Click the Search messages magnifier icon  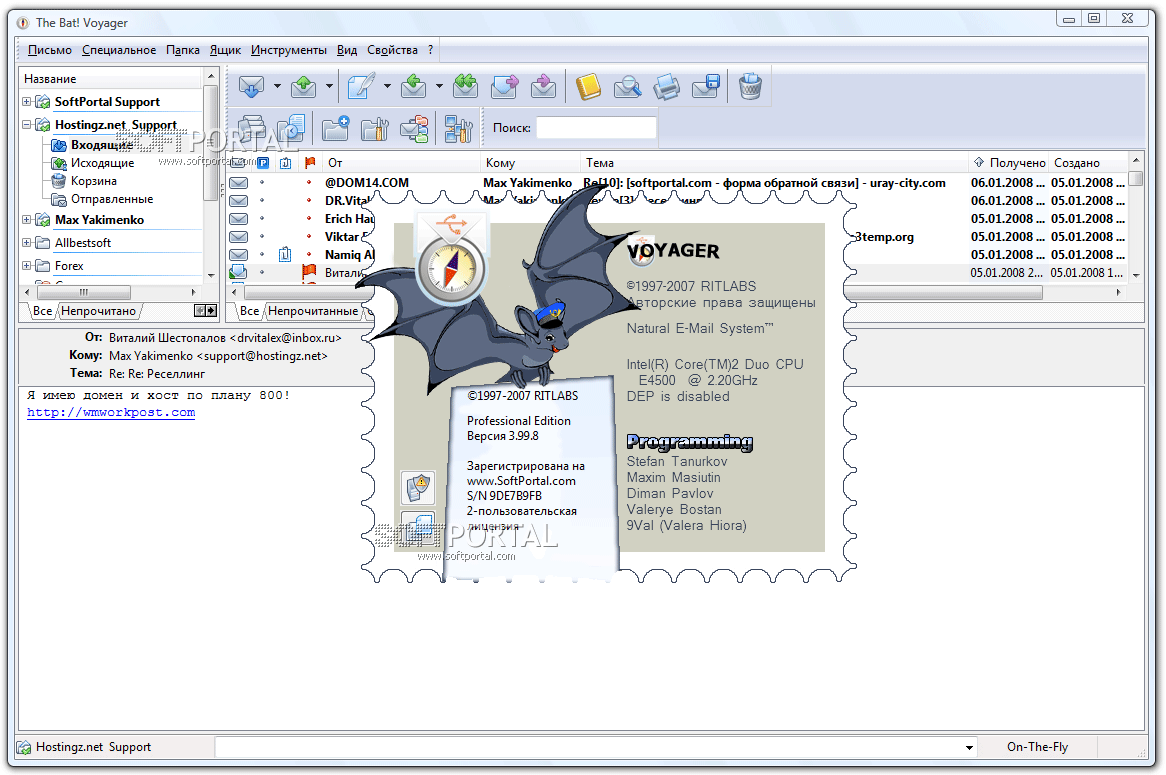627,87
